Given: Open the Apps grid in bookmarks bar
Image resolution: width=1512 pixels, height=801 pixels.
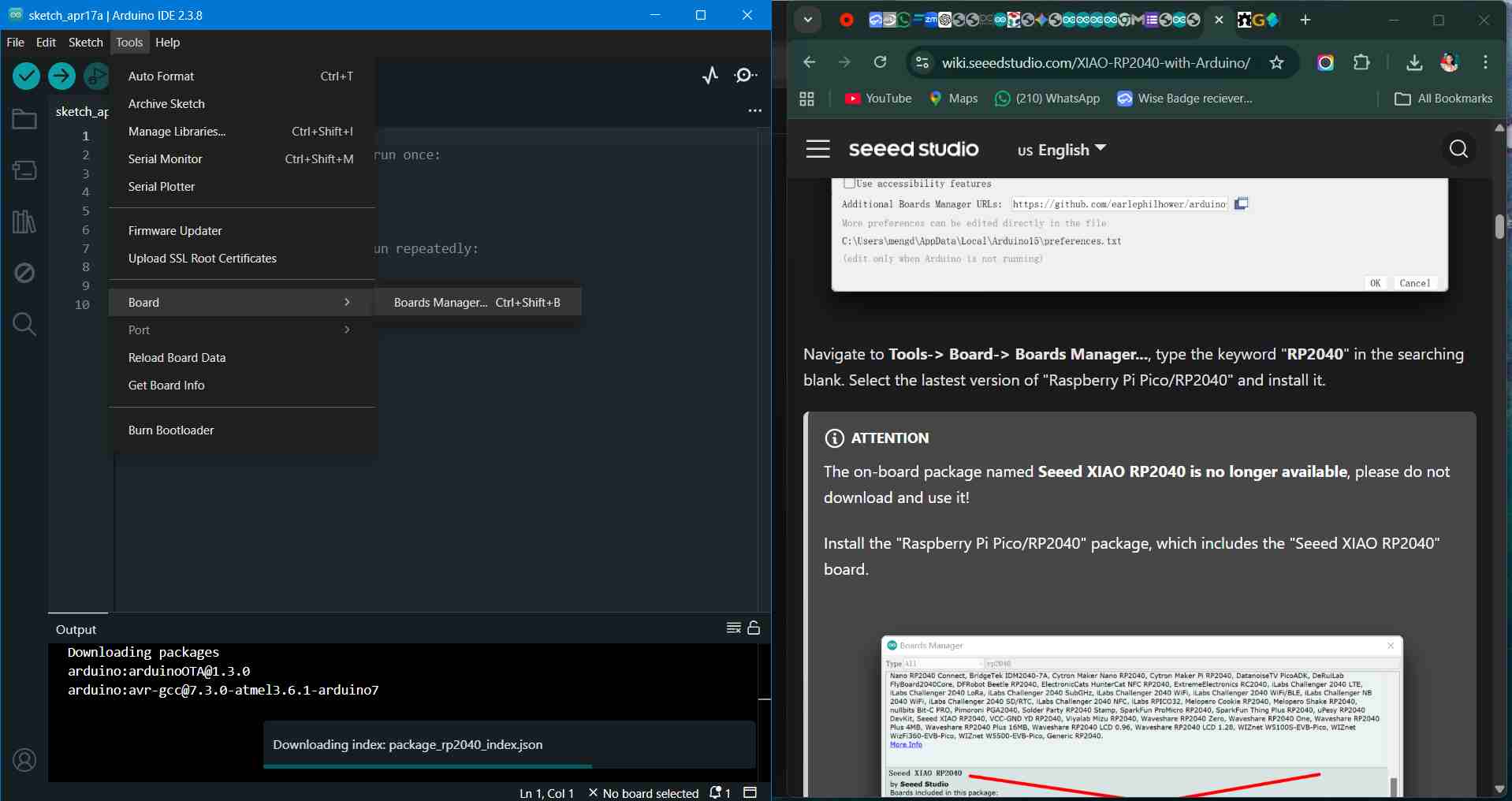Looking at the screenshot, I should (x=806, y=99).
